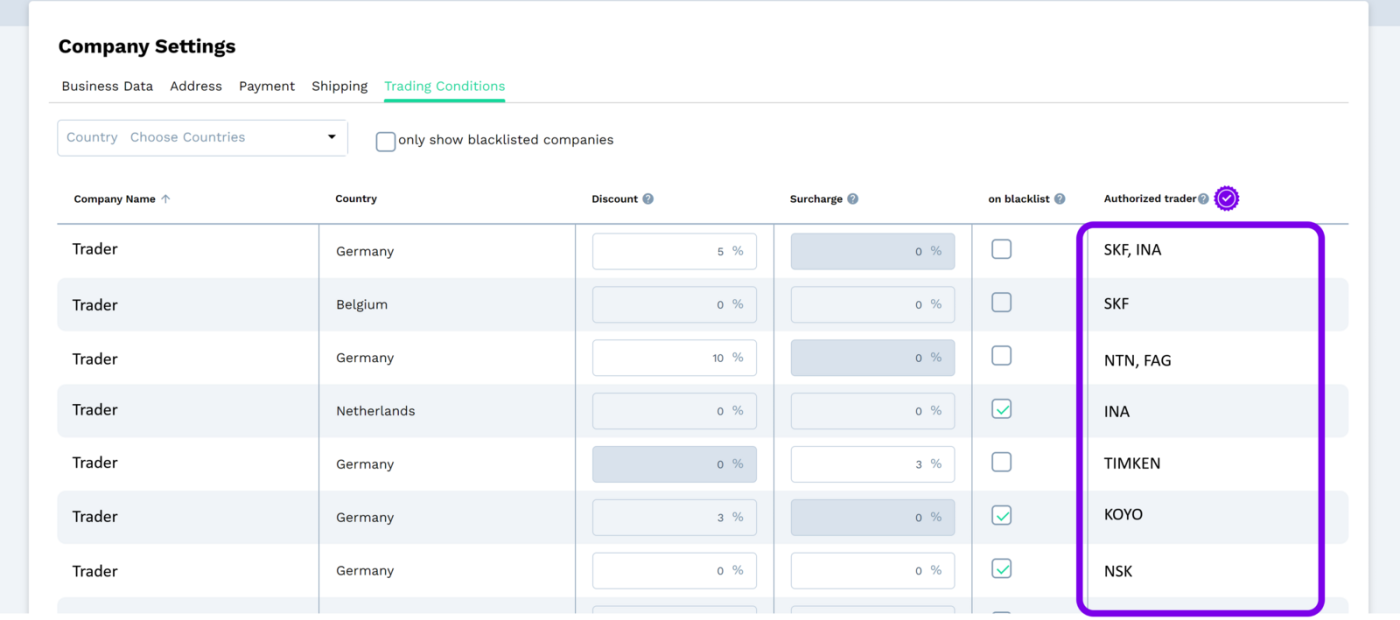Edit the discount field in the Belgium row
The height and width of the screenshot is (620, 1400).
[674, 304]
